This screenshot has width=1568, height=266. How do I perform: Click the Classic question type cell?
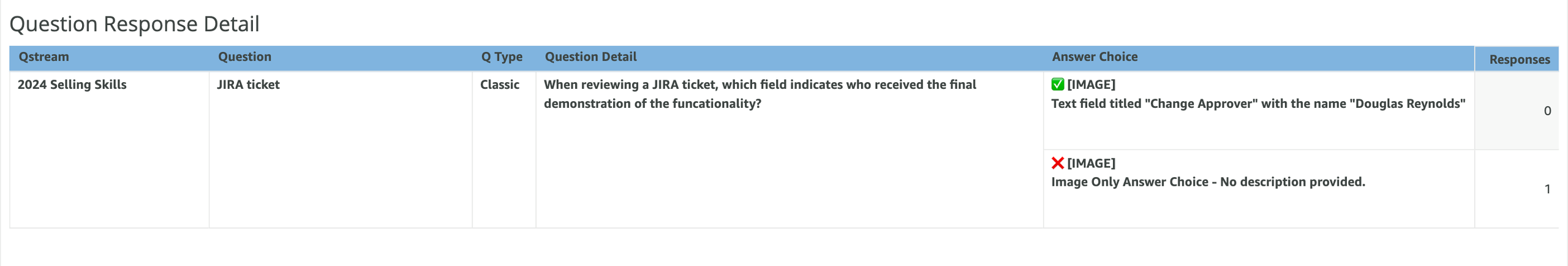pos(499,85)
